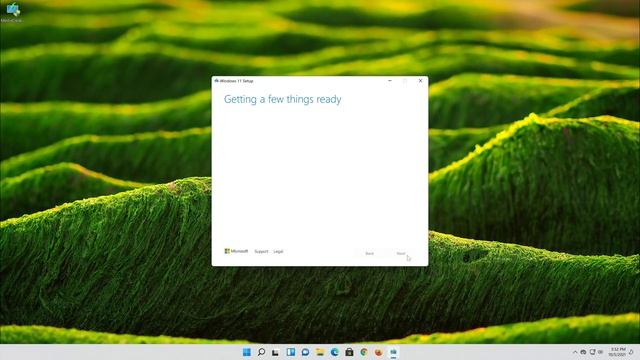Open the Widgets panel icon
The height and width of the screenshot is (360, 640).
click(291, 352)
